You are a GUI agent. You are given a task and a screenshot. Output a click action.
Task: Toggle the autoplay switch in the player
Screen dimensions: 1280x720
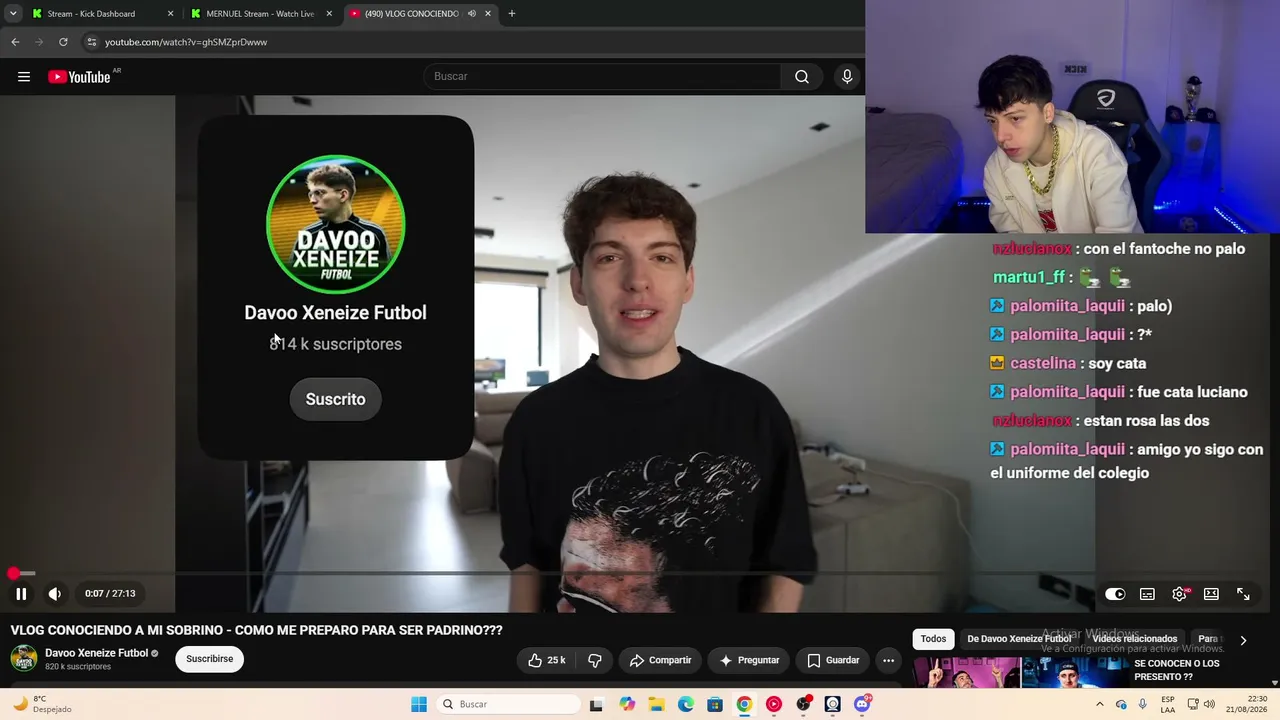[1115, 594]
